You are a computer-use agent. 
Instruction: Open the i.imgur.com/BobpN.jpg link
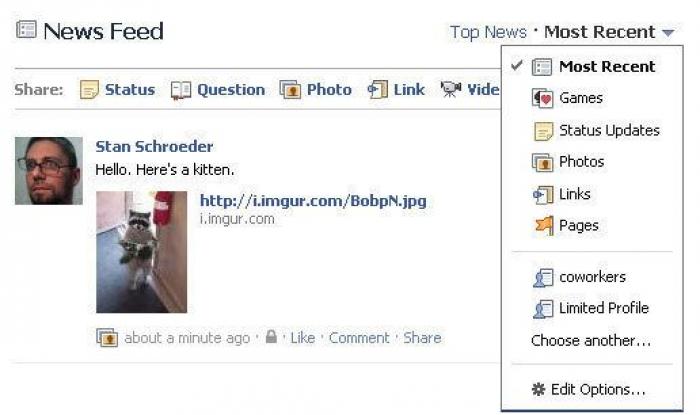313,201
